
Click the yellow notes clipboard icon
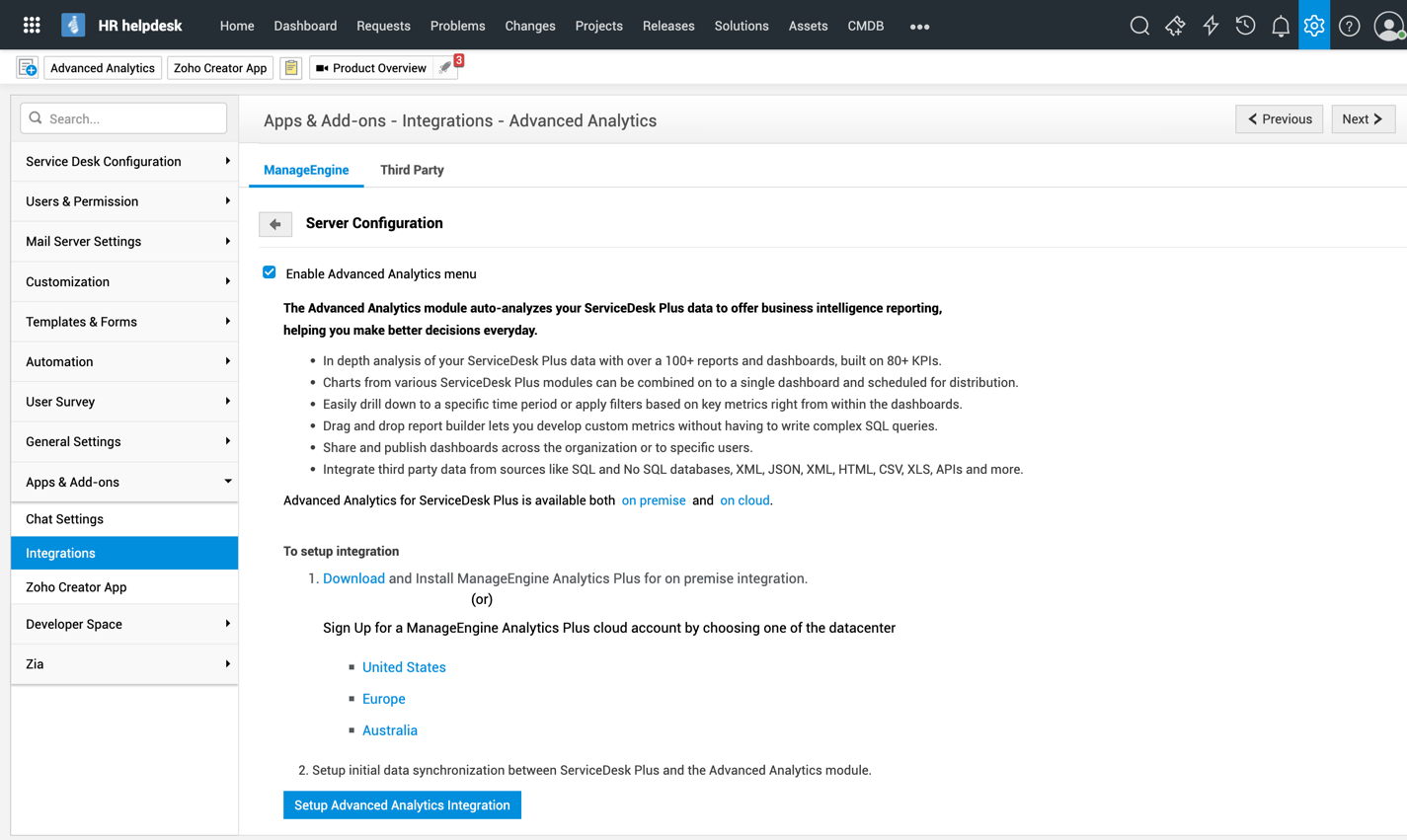point(291,68)
